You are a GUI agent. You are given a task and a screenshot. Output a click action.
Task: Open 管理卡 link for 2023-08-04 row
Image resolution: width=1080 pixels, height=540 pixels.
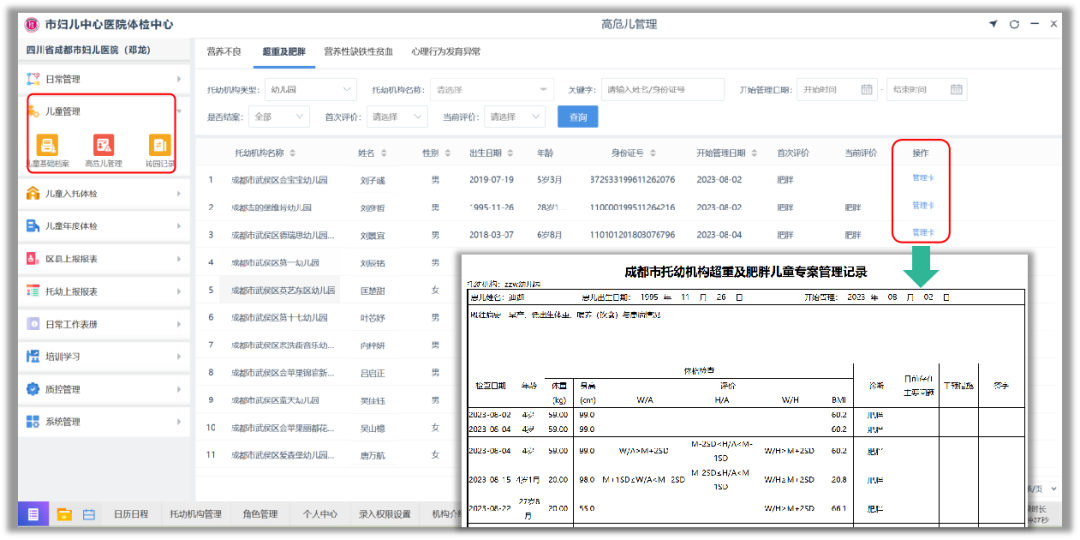pos(922,232)
